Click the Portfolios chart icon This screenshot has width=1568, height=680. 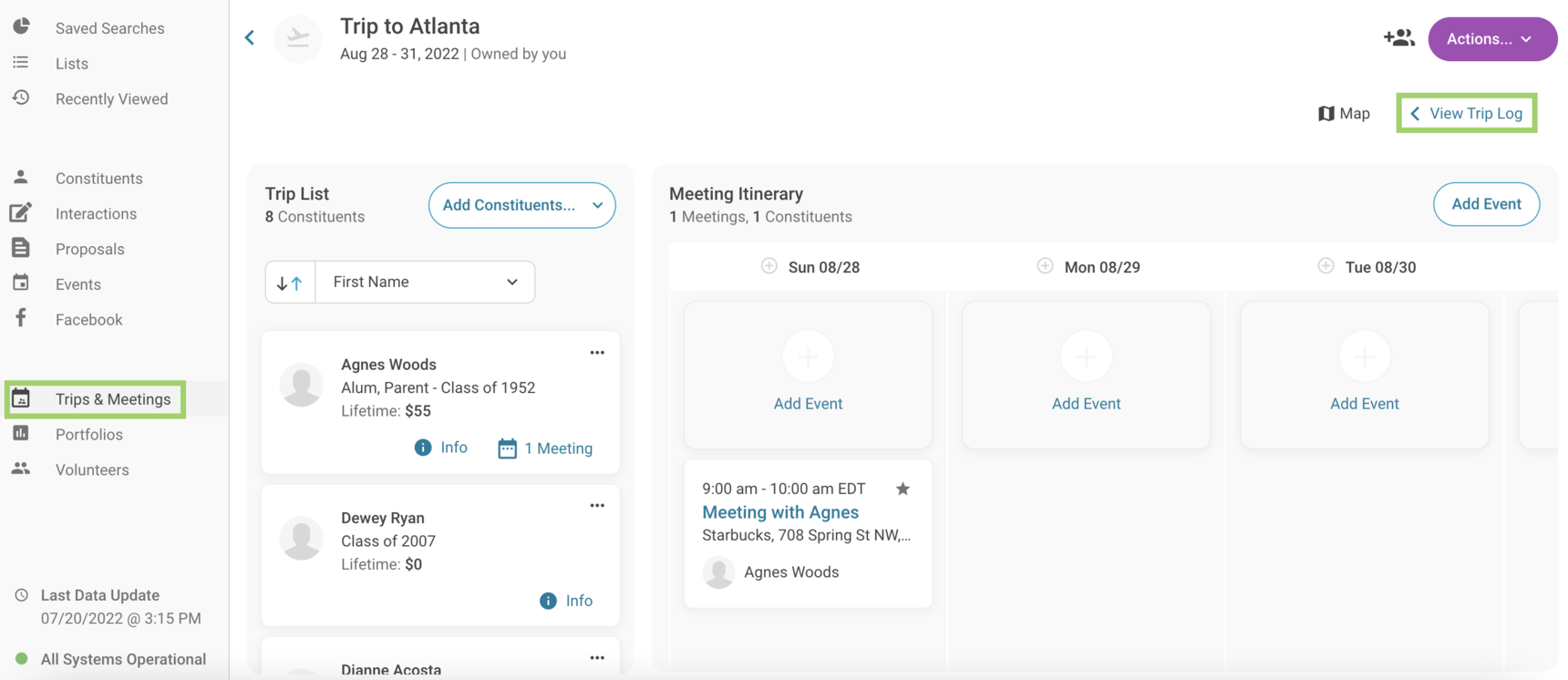pyautogui.click(x=21, y=433)
